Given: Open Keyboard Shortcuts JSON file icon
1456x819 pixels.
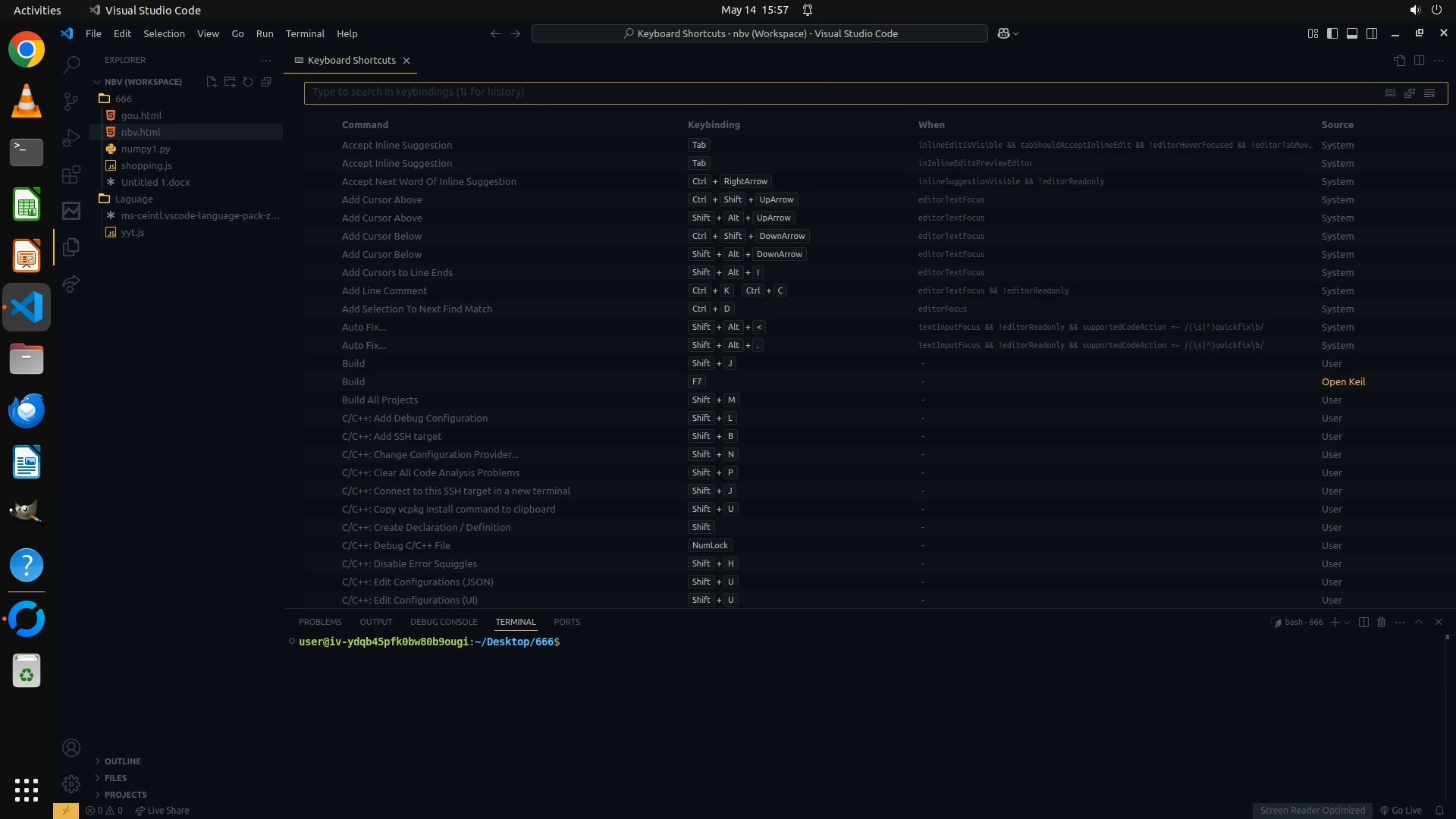Looking at the screenshot, I should tap(1400, 60).
